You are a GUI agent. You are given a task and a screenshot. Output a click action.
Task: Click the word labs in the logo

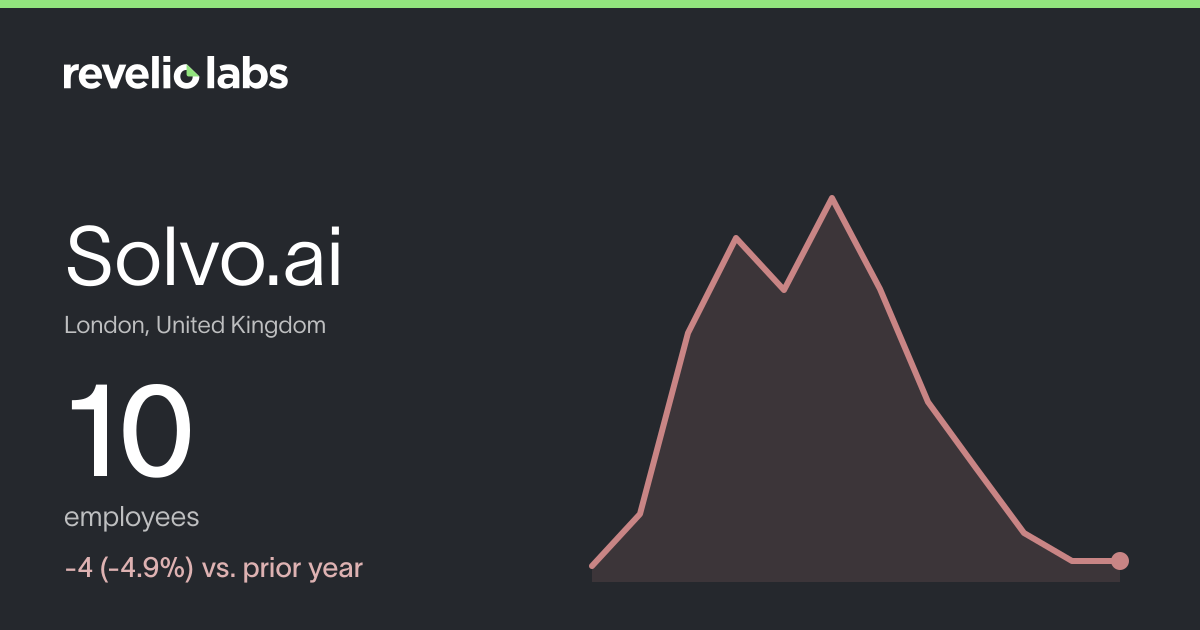pyautogui.click(x=247, y=73)
